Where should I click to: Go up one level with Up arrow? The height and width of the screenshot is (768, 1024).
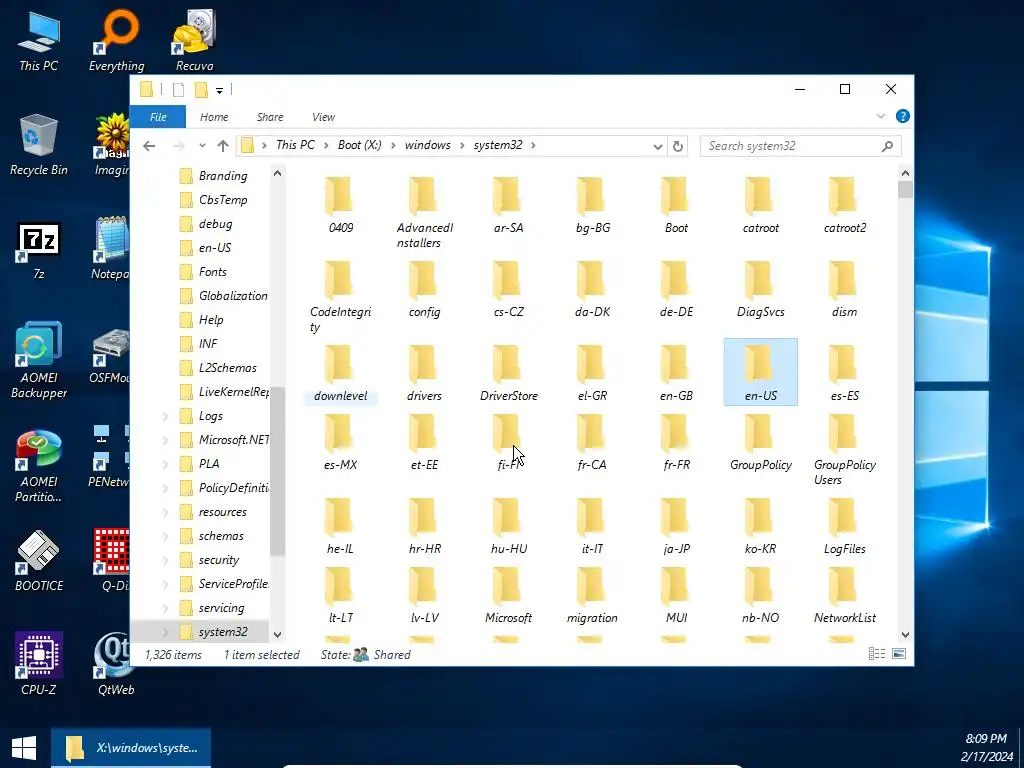(223, 146)
